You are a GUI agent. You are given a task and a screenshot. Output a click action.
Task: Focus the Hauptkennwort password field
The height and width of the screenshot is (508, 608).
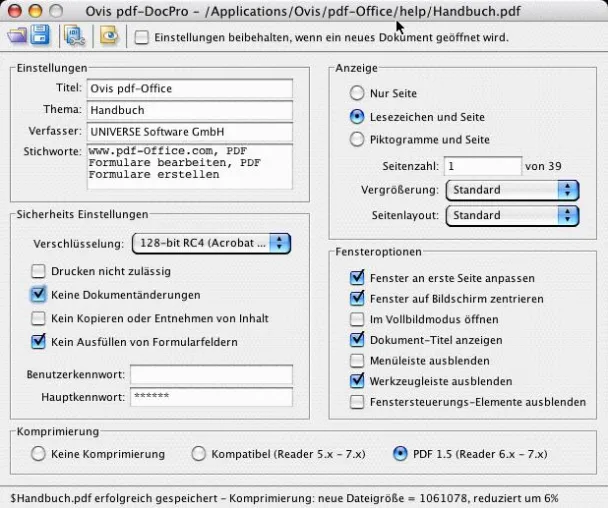coord(211,397)
